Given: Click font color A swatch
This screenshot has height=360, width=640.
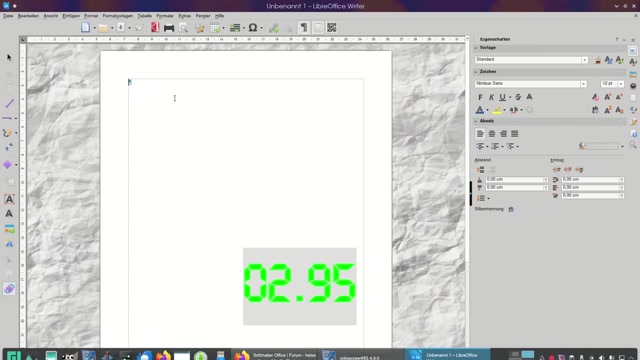Looking at the screenshot, I should pos(480,110).
